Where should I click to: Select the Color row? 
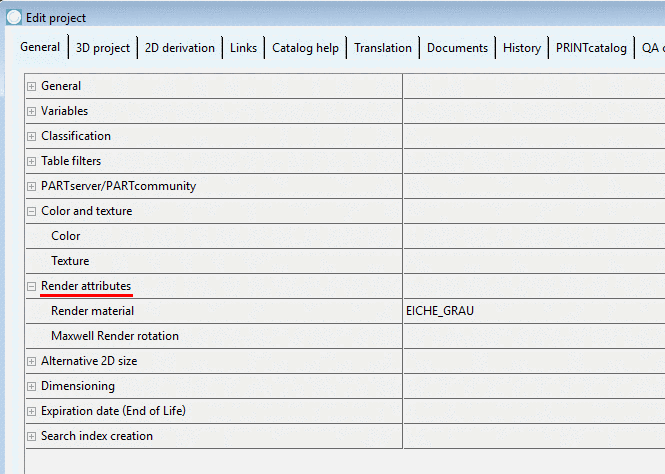[214, 236]
